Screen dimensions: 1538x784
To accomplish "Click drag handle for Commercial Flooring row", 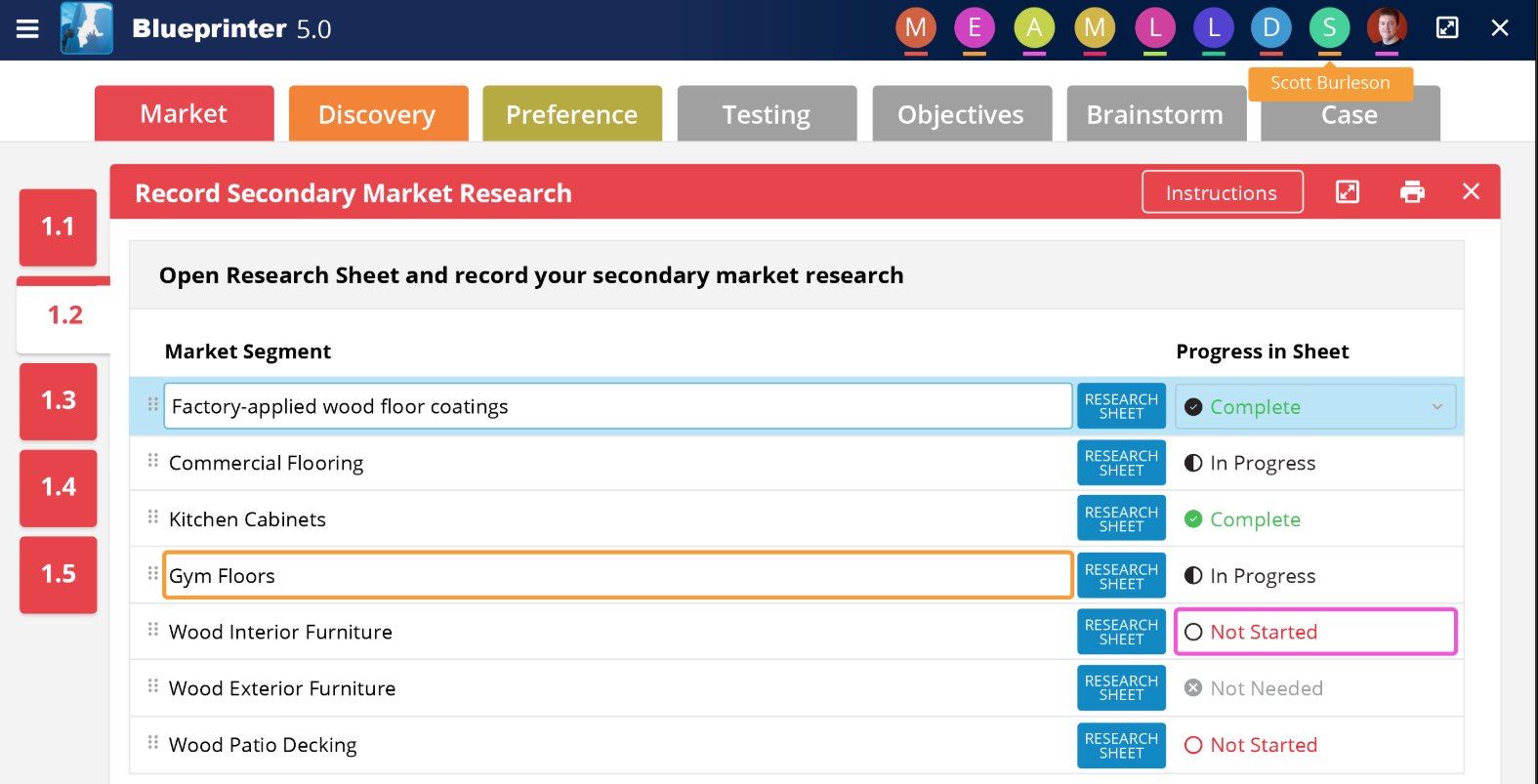I will pyautogui.click(x=153, y=460).
